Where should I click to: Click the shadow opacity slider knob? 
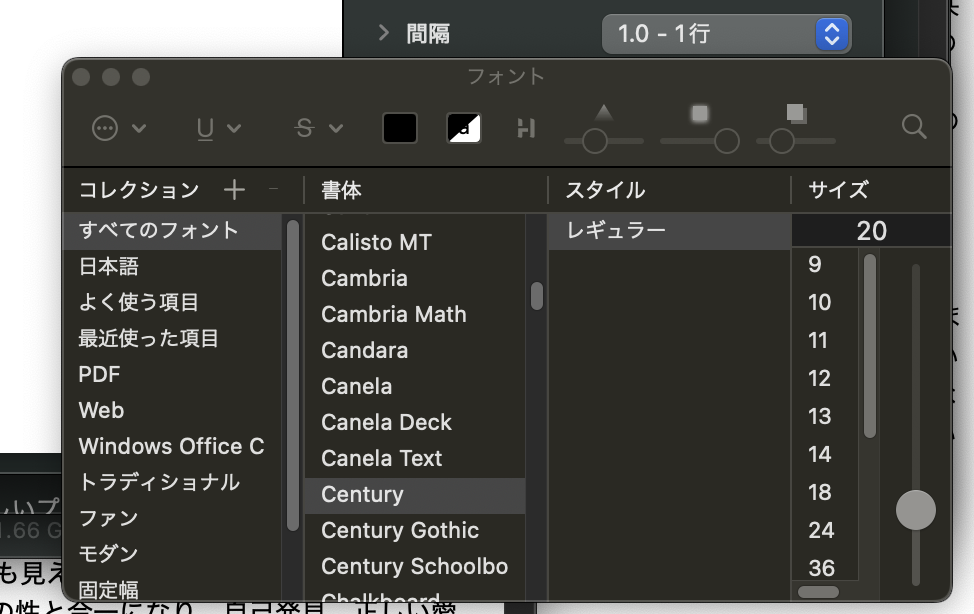click(x=595, y=141)
